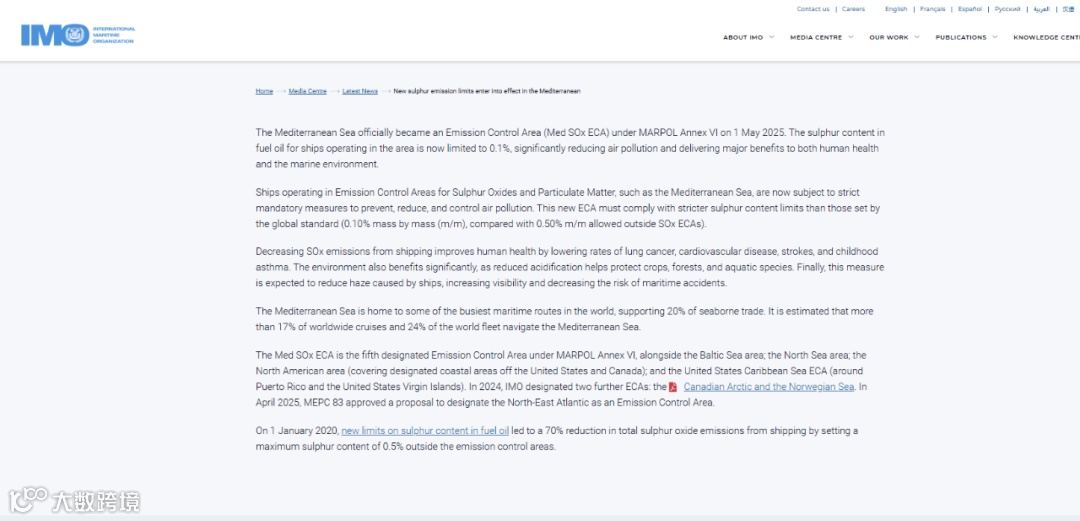Switch site language to Русский
The image size is (1080, 521).
[x=1008, y=9]
